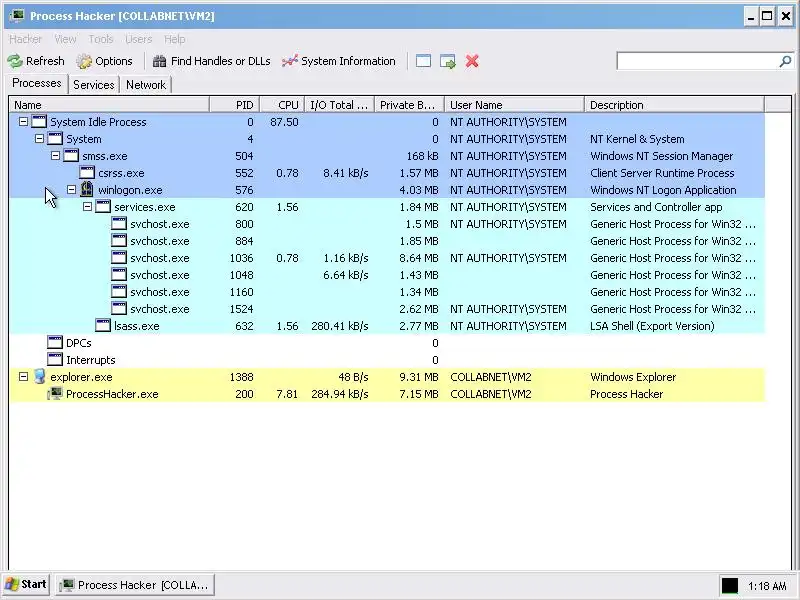Click the icon of svchost.exe PID 1048
The image size is (800, 600).
[119, 275]
